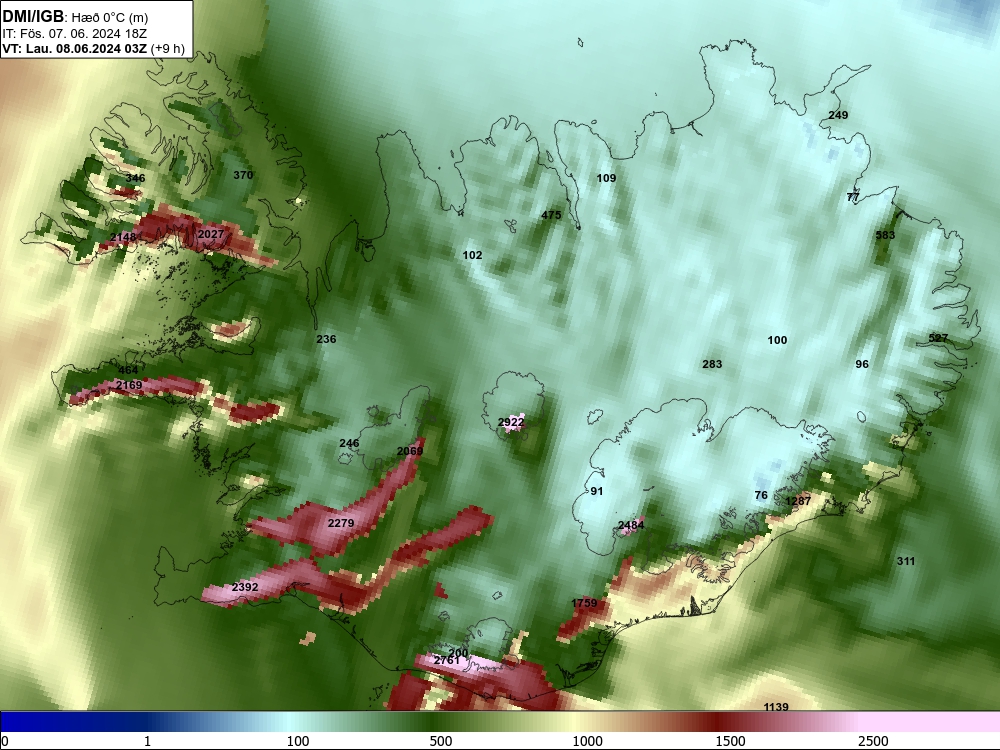Click the colour scale label 1500
1000x750 pixels.
[x=730, y=741]
